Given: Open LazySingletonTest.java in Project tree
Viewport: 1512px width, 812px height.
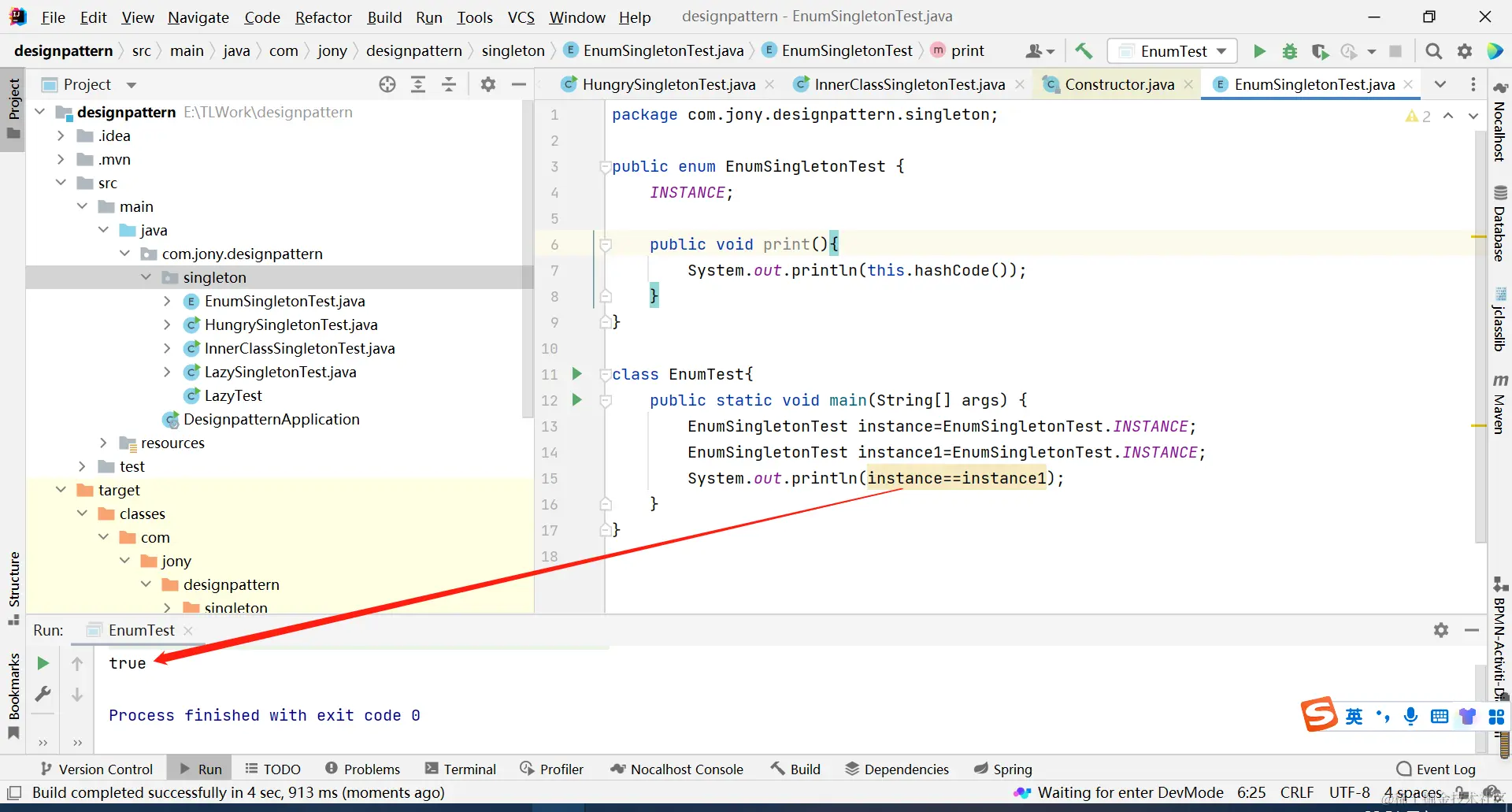Looking at the screenshot, I should tap(280, 372).
